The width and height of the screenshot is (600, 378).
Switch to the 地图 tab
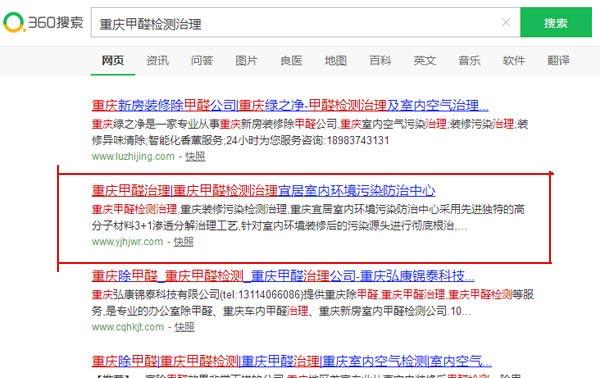(336, 60)
